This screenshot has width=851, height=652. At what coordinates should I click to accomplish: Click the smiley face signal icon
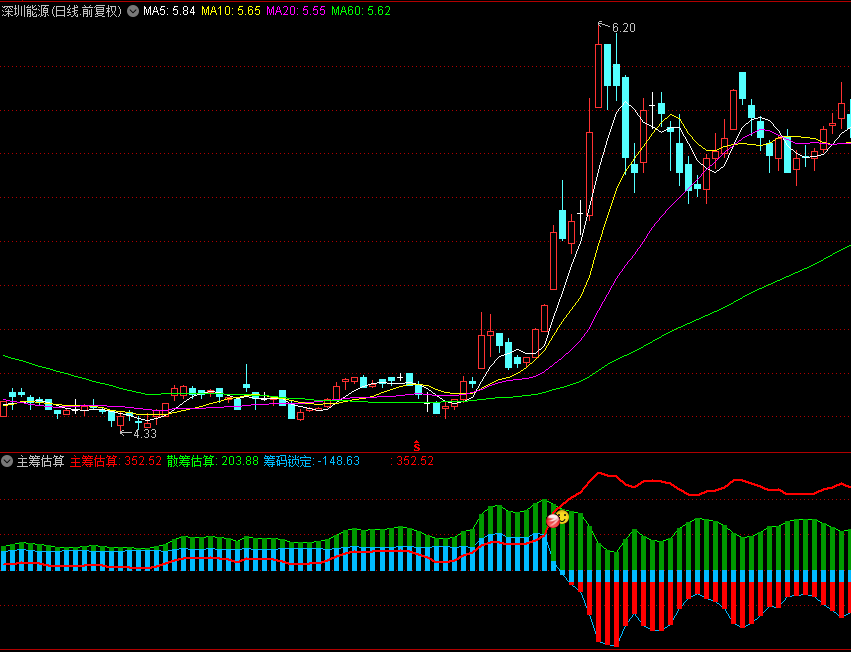pyautogui.click(x=563, y=517)
